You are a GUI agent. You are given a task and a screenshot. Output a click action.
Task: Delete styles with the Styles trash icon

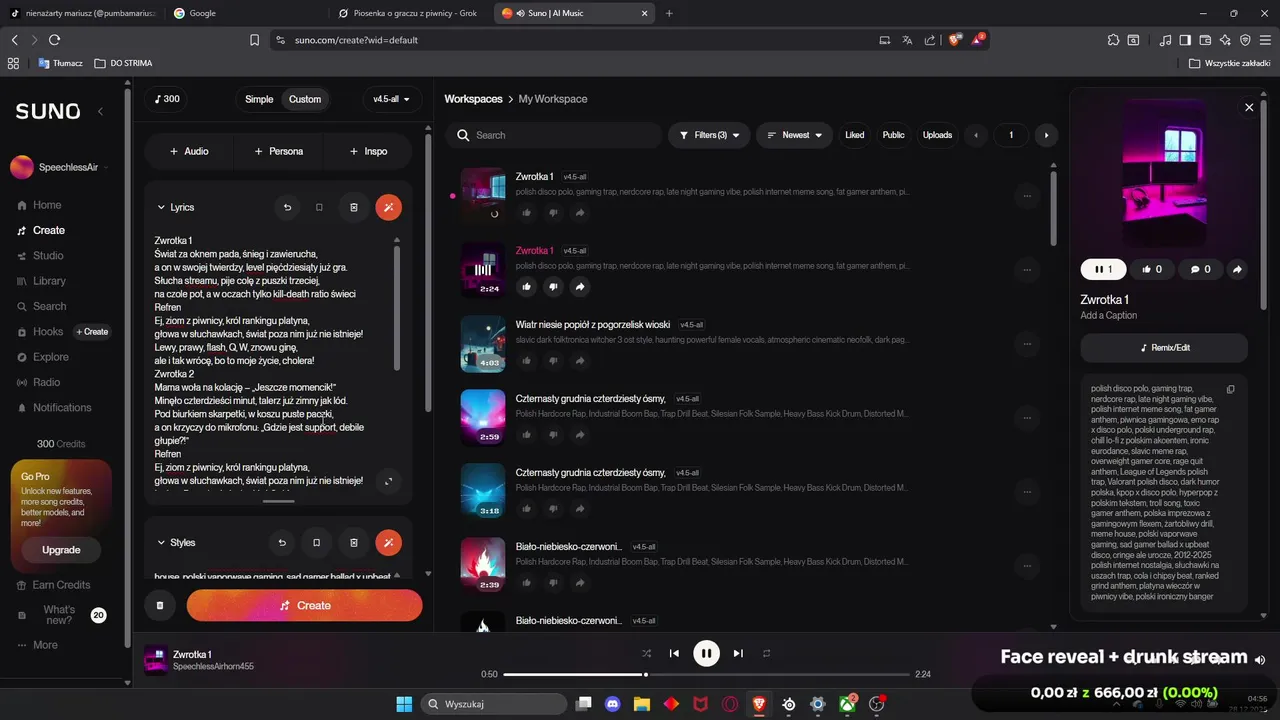[x=354, y=542]
